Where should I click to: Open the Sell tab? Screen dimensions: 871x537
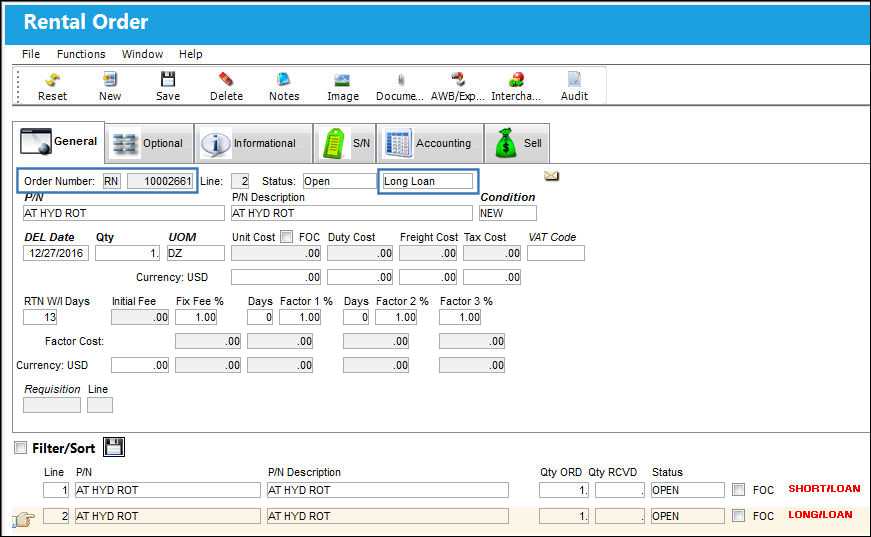517,143
